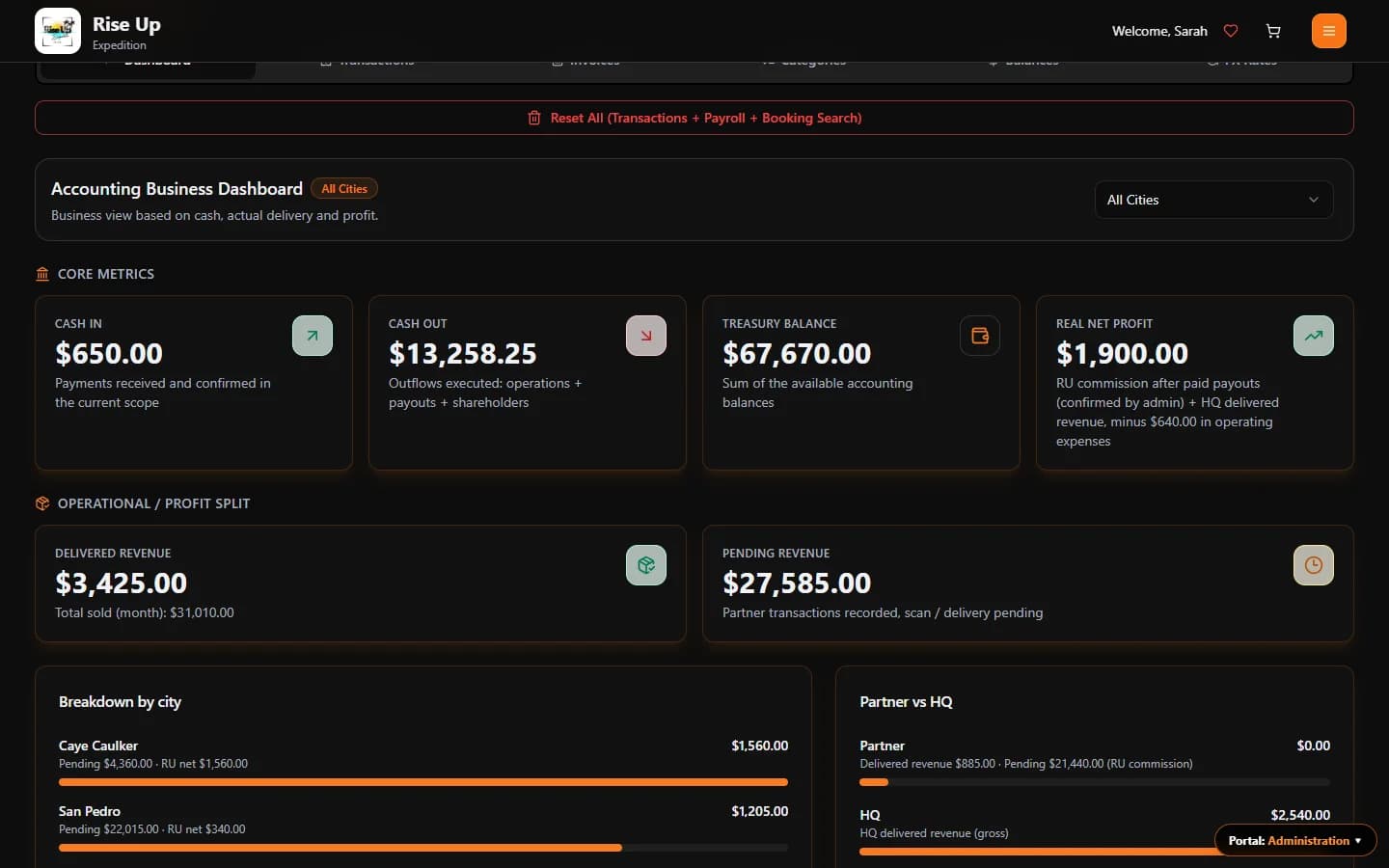The width and height of the screenshot is (1389, 868).
Task: Click the Cash In arrow icon
Action: pyautogui.click(x=313, y=336)
